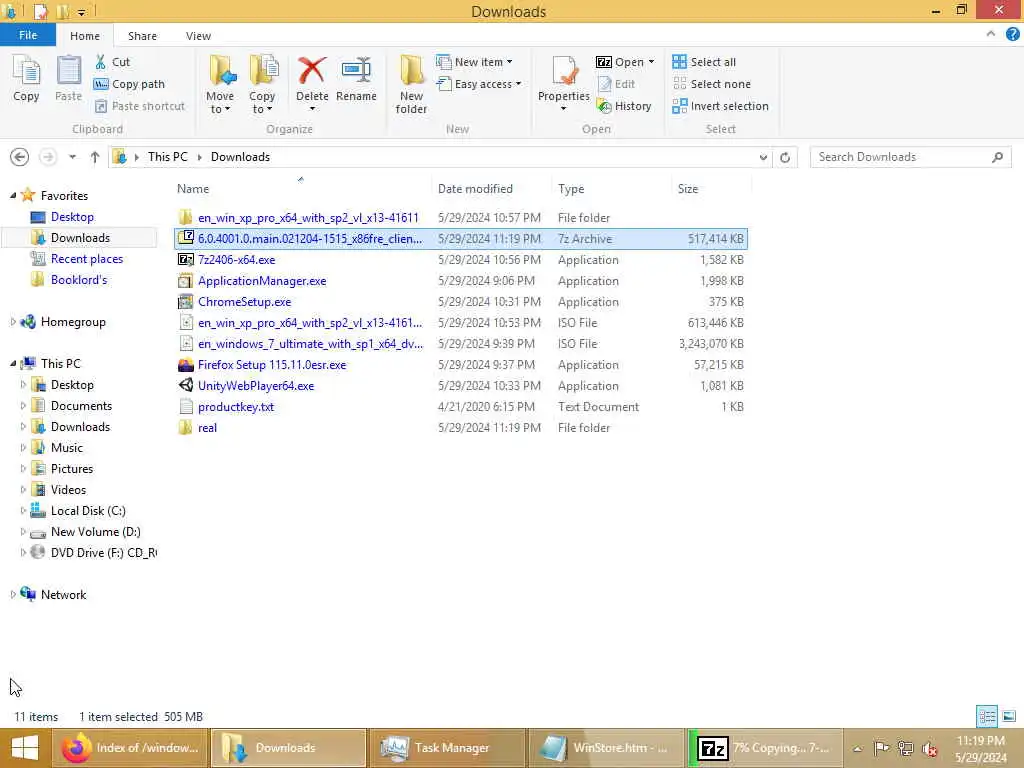Select the en_windows_7_ultimate ISO file
This screenshot has height=768, width=1024.
(460, 344)
